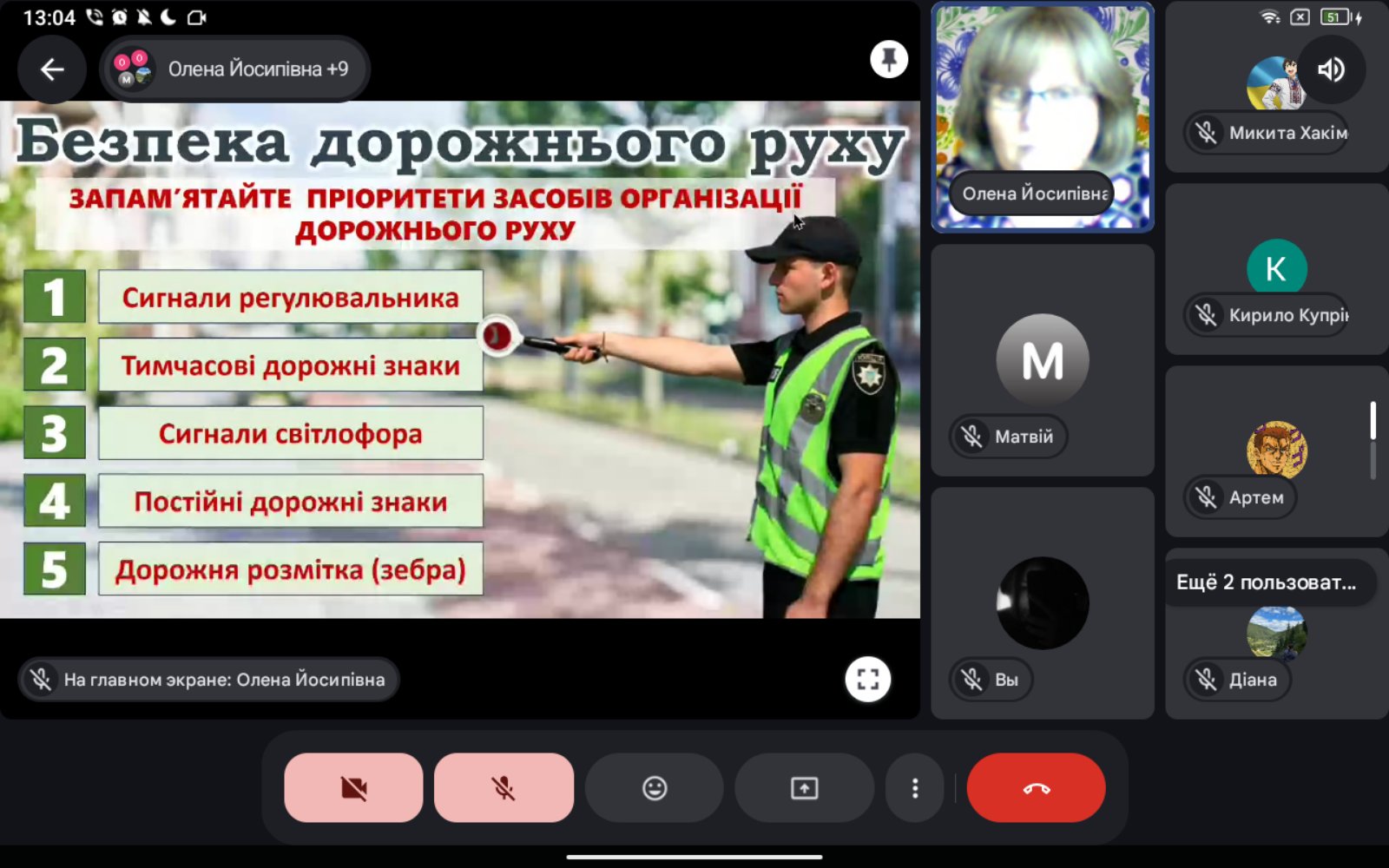This screenshot has width=1389, height=868.
Task: Click slide item Сигнали світлофора
Action: (x=290, y=433)
